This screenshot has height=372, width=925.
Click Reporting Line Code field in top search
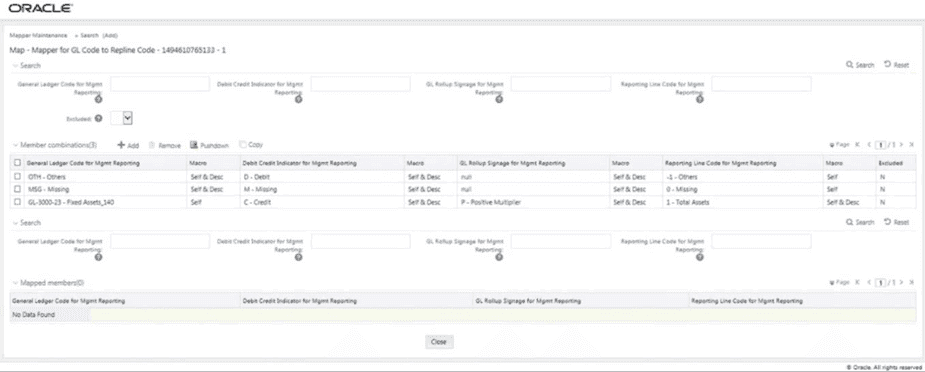(761, 84)
